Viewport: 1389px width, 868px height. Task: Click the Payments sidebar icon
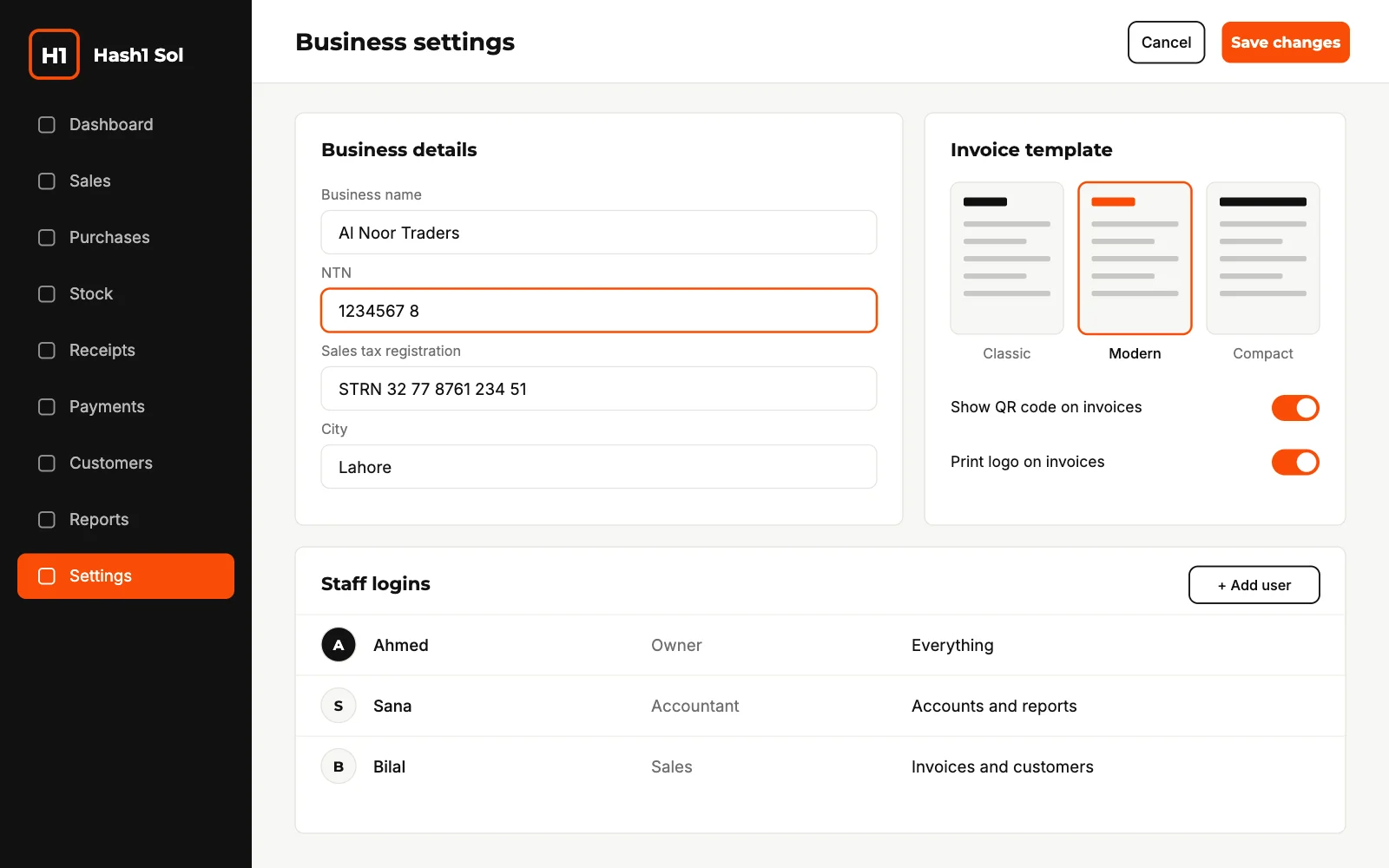point(47,407)
